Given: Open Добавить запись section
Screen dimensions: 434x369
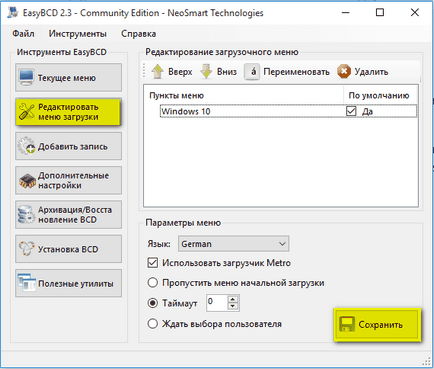Looking at the screenshot, I should pos(68,146).
